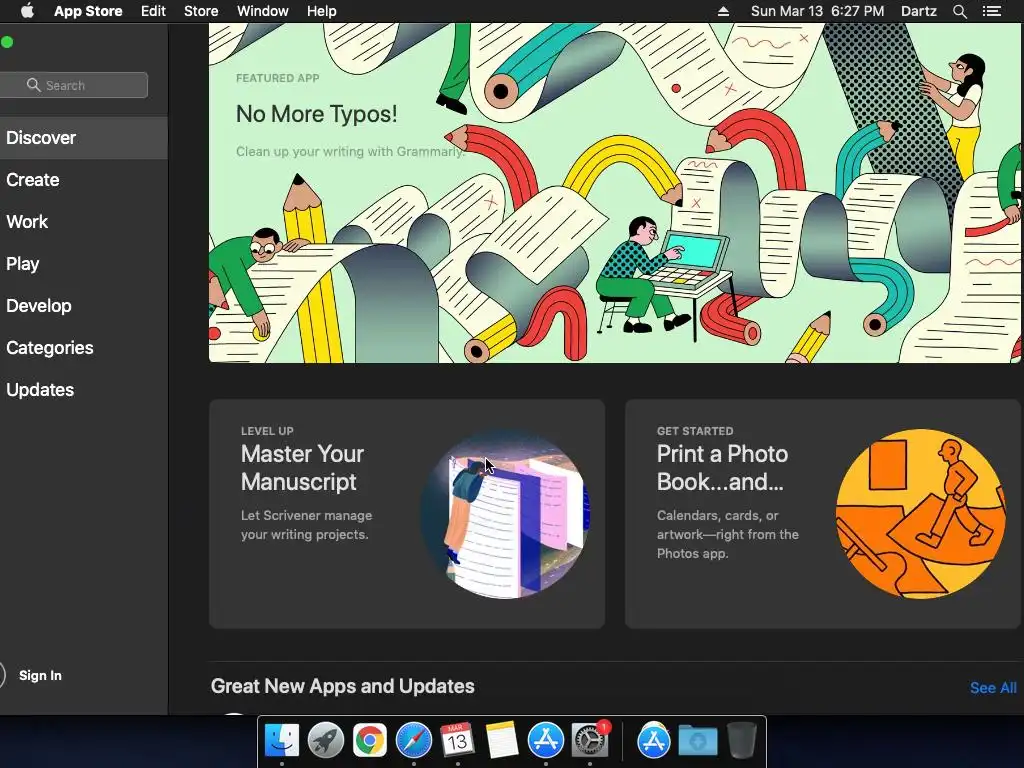Click Let Scrivener manage your writing projects text

(306, 525)
